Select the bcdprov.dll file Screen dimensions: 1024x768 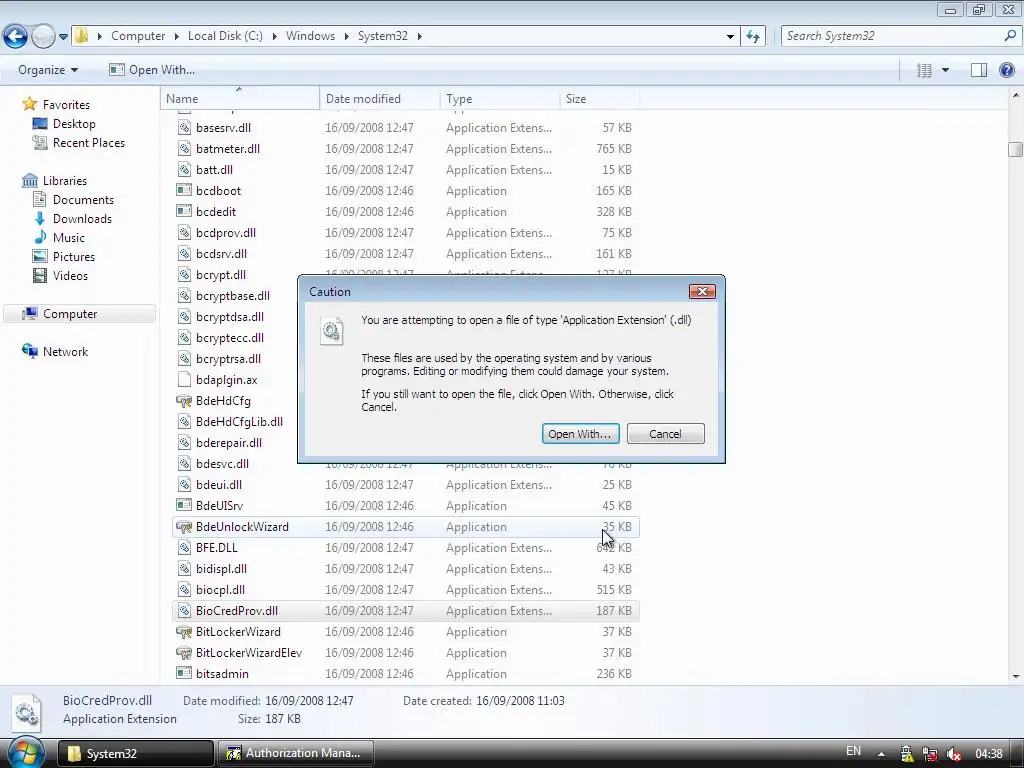click(x=225, y=232)
